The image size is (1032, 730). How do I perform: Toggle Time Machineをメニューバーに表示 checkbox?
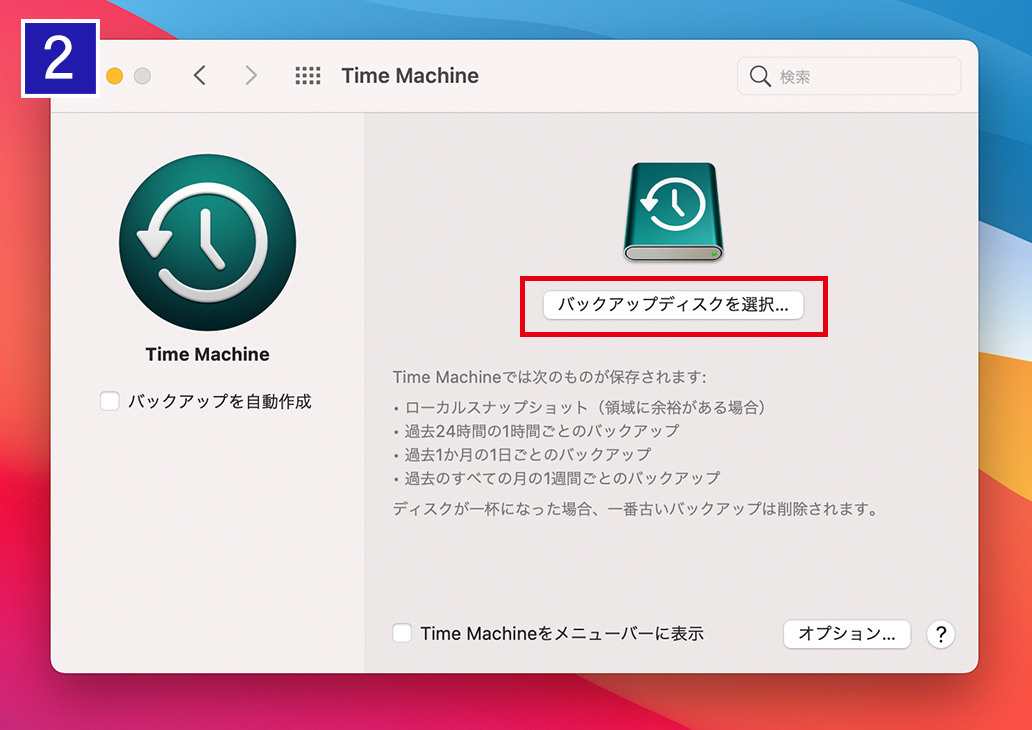click(x=402, y=633)
